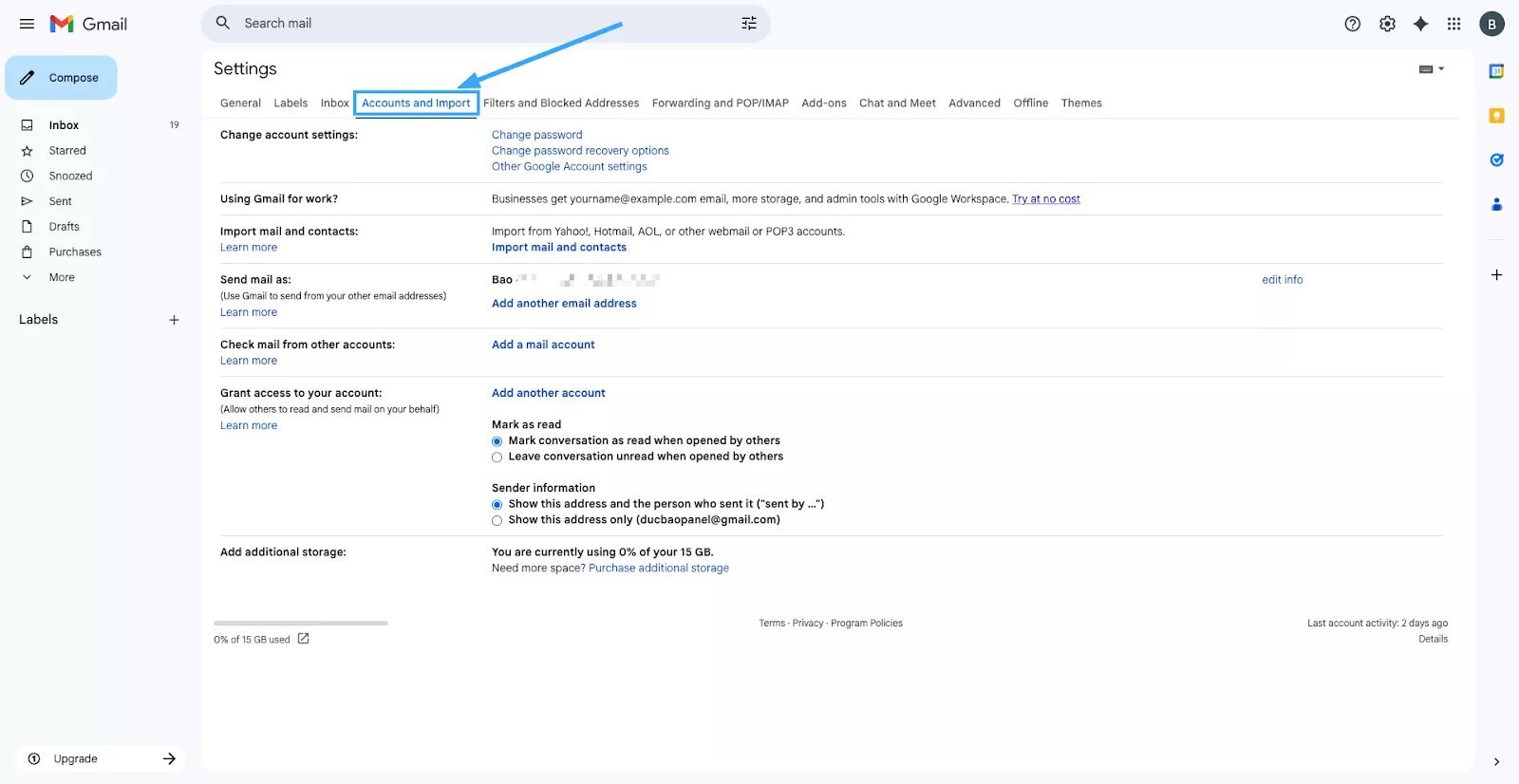1519x784 pixels.
Task: Select Show this address only option
Action: (497, 521)
